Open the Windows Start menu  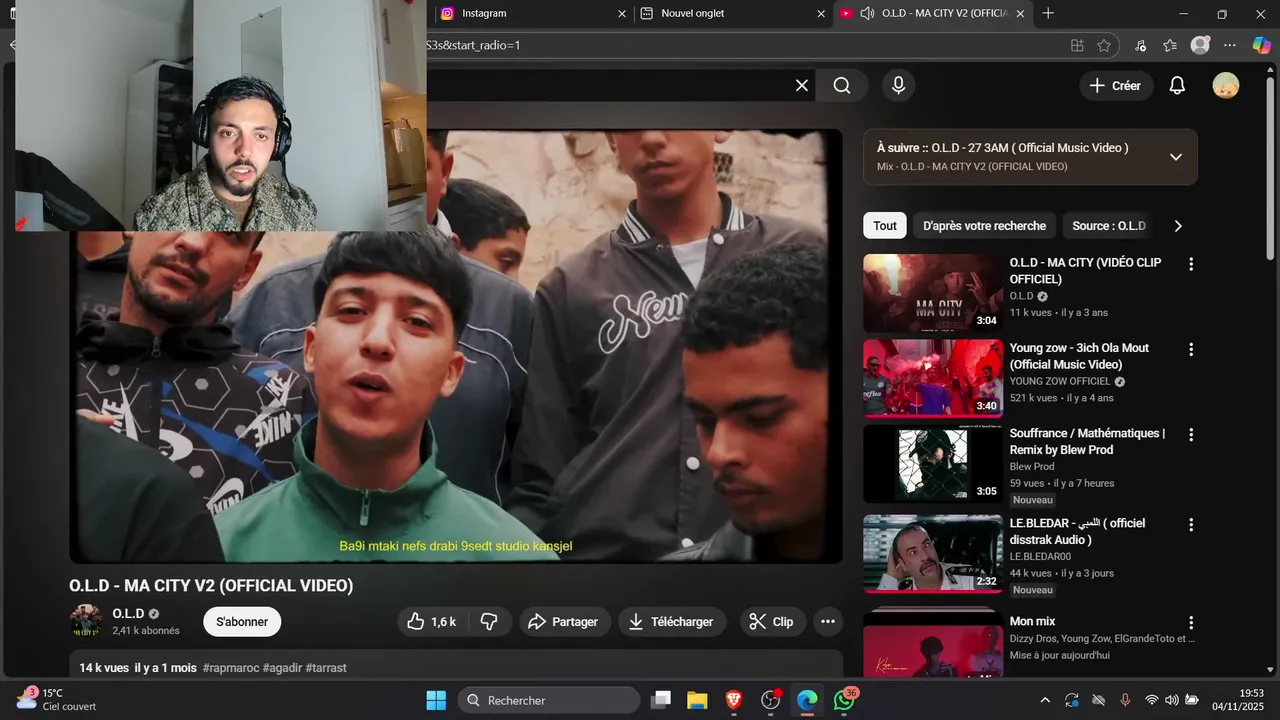pos(436,700)
